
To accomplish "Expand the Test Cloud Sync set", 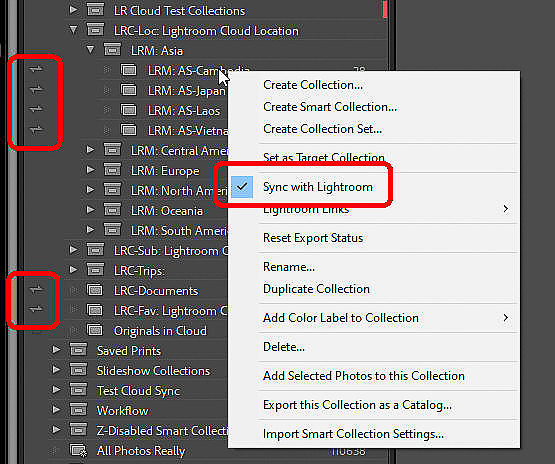I will pyautogui.click(x=56, y=390).
